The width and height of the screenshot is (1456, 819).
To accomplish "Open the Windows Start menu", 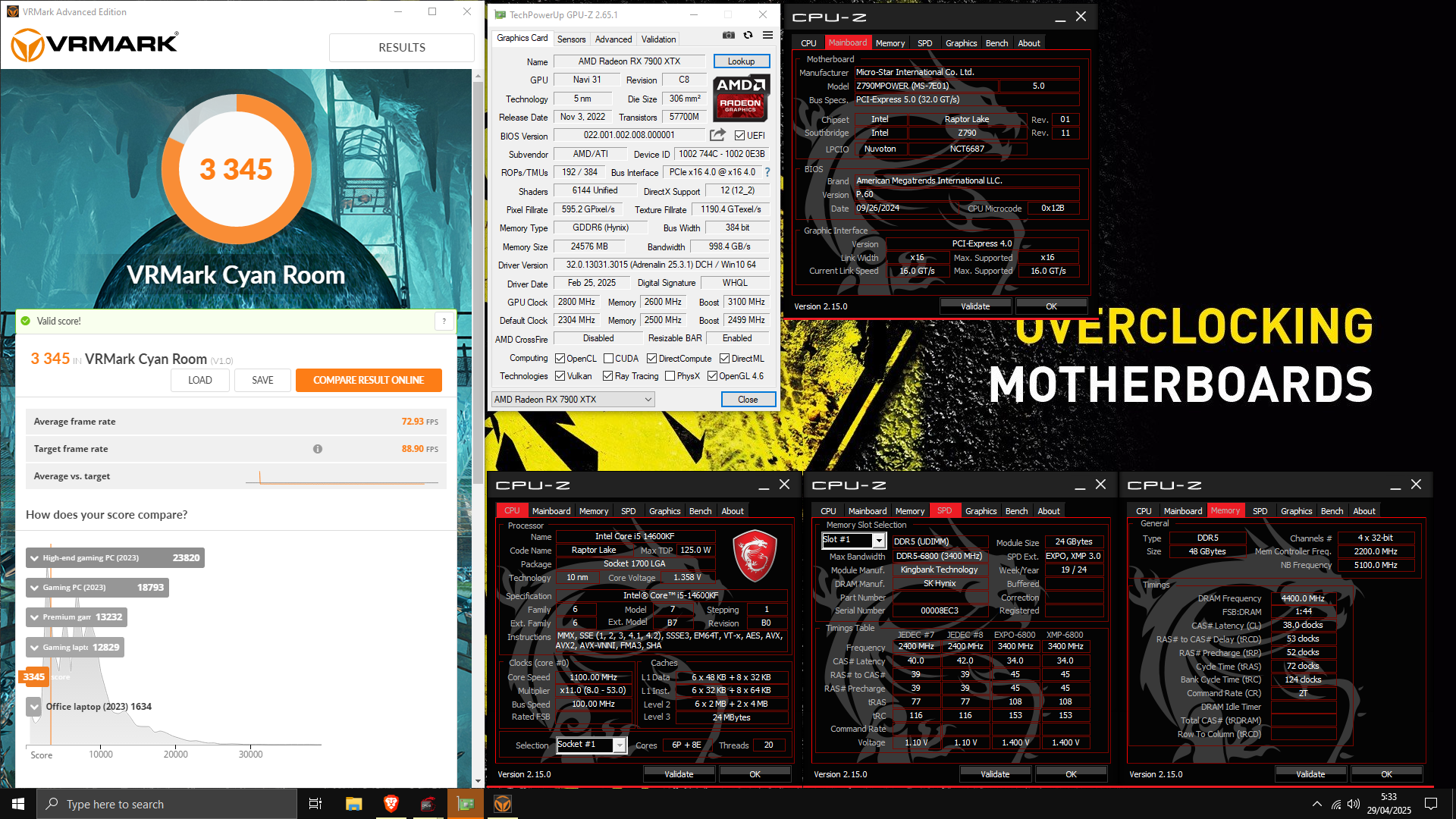I will point(18,804).
